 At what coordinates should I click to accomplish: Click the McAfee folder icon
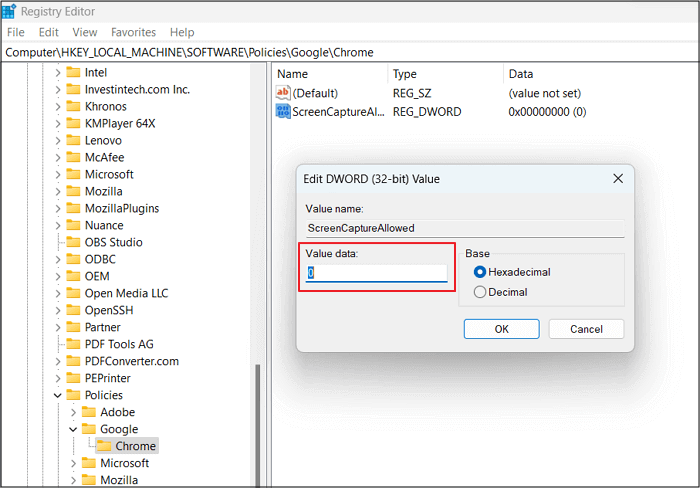(73, 157)
